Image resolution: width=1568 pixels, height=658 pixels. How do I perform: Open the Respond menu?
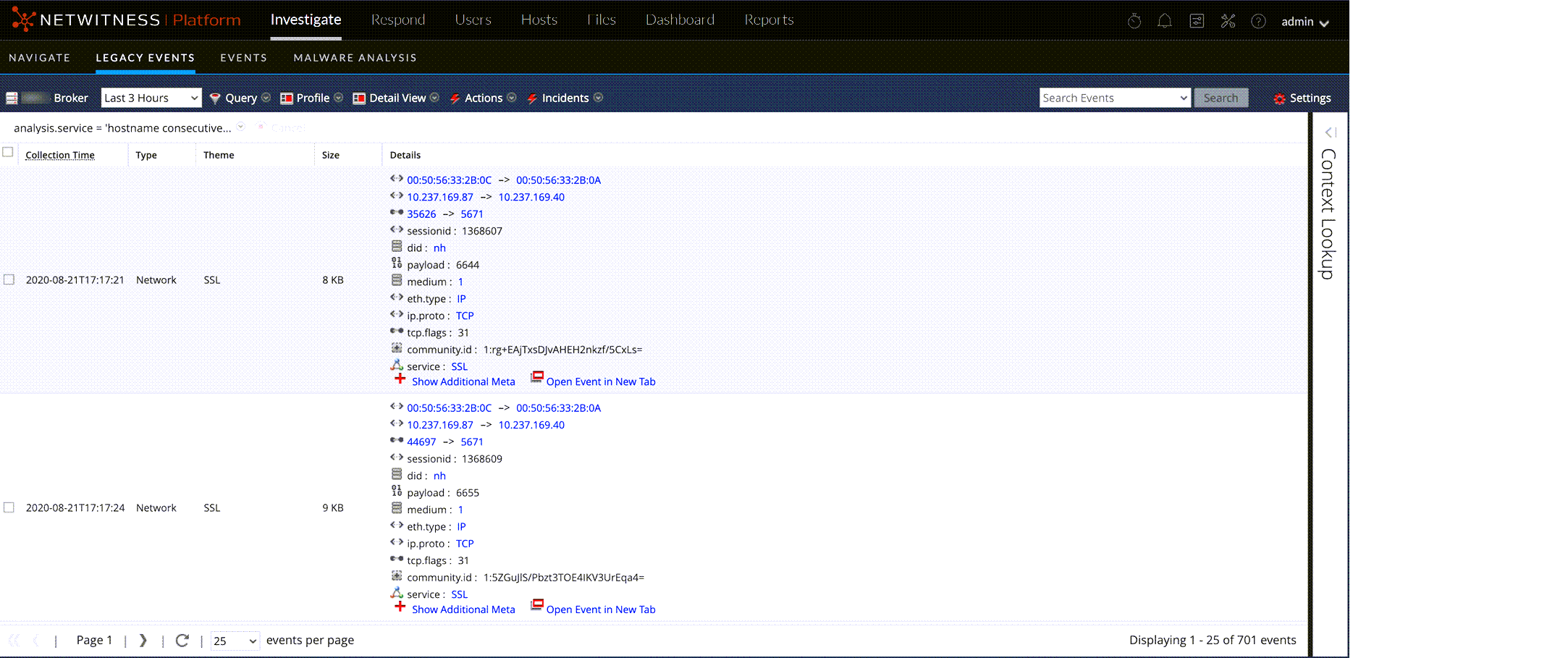(x=397, y=20)
